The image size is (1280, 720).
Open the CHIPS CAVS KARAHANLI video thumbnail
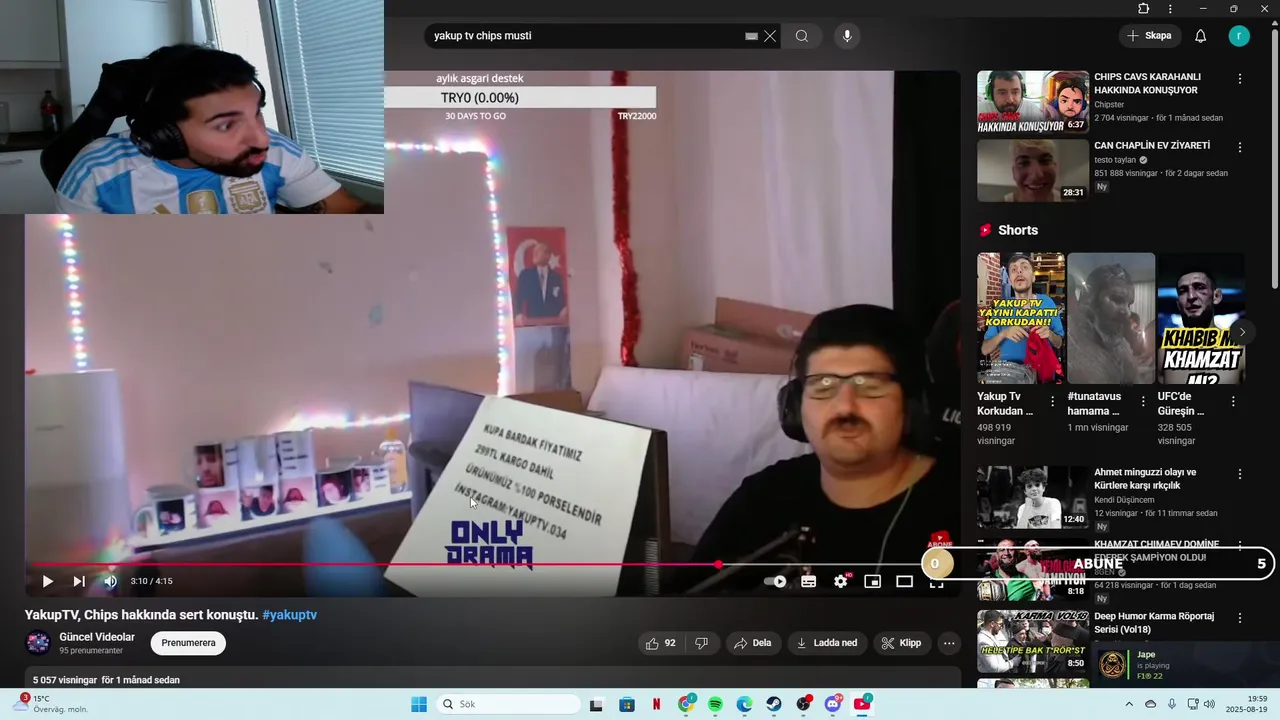coord(1033,101)
